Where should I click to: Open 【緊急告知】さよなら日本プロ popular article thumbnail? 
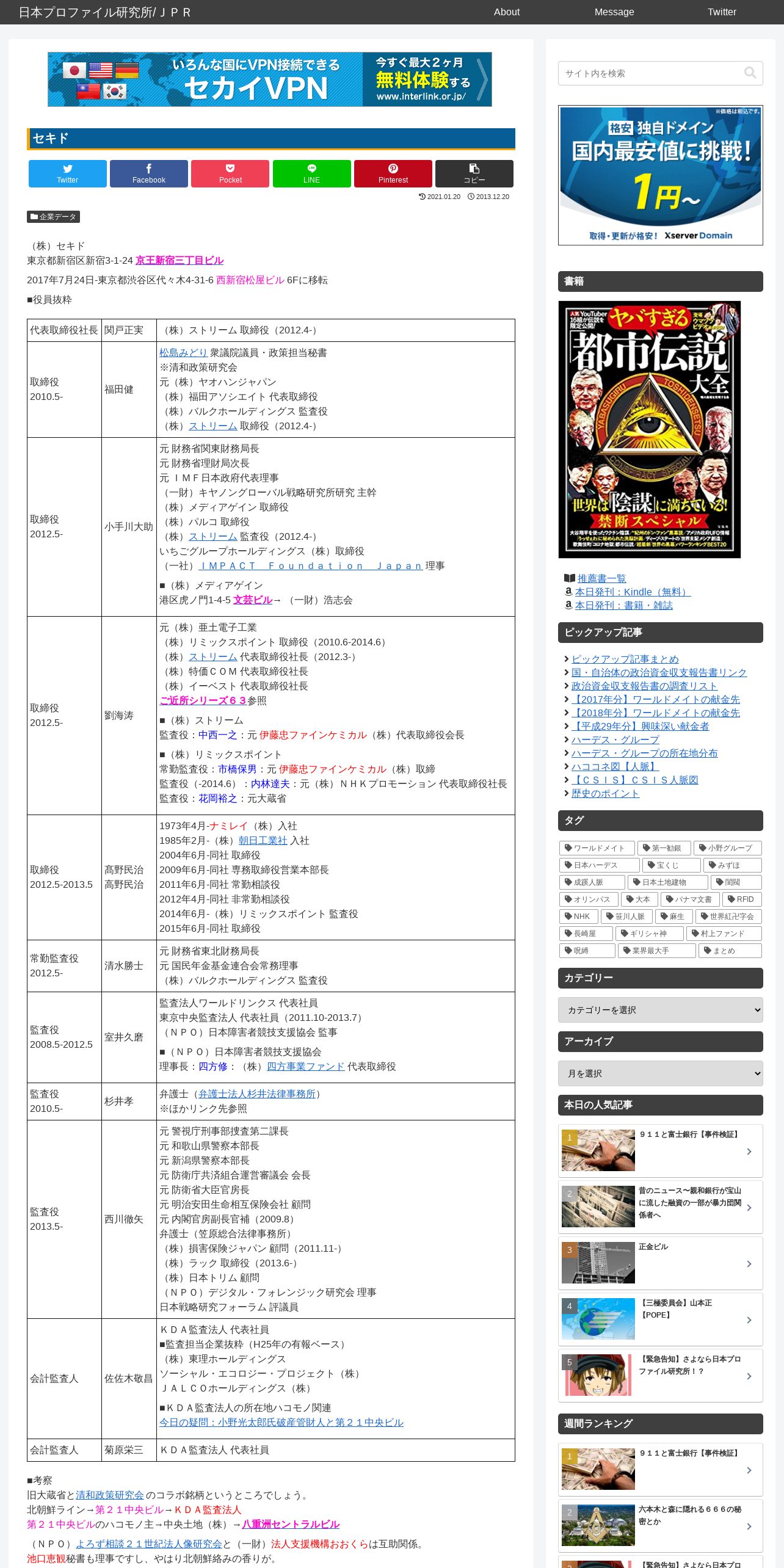click(598, 1375)
